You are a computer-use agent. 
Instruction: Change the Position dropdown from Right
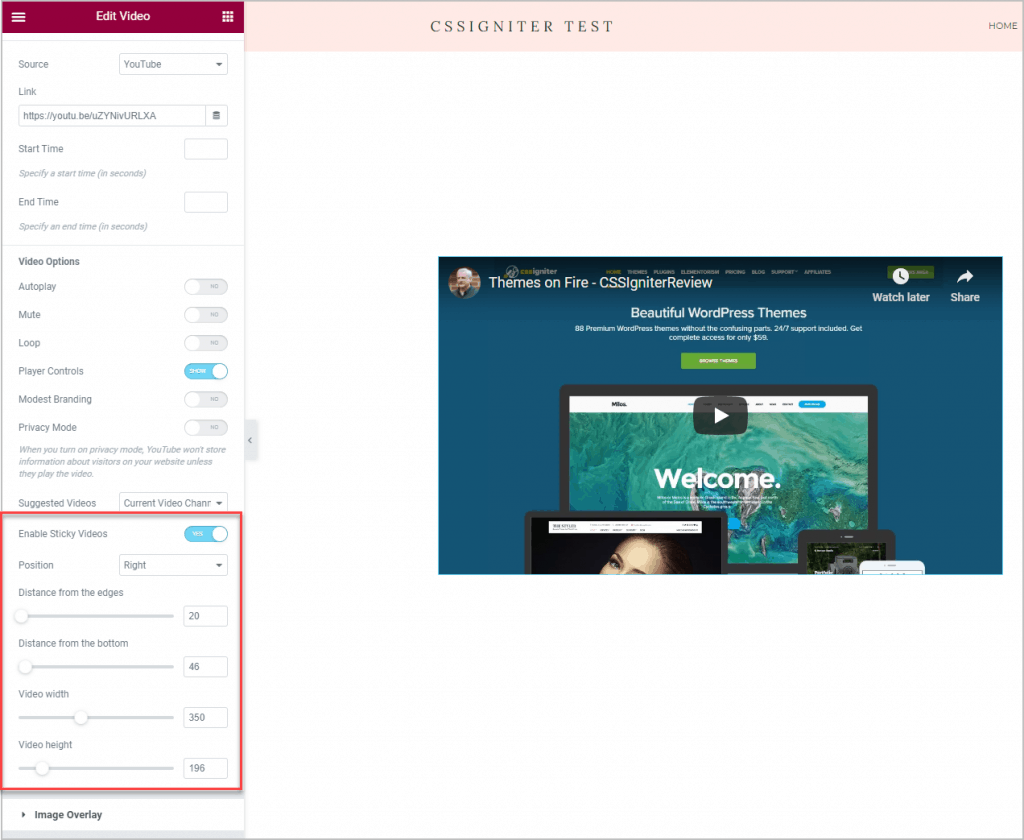[172, 564]
